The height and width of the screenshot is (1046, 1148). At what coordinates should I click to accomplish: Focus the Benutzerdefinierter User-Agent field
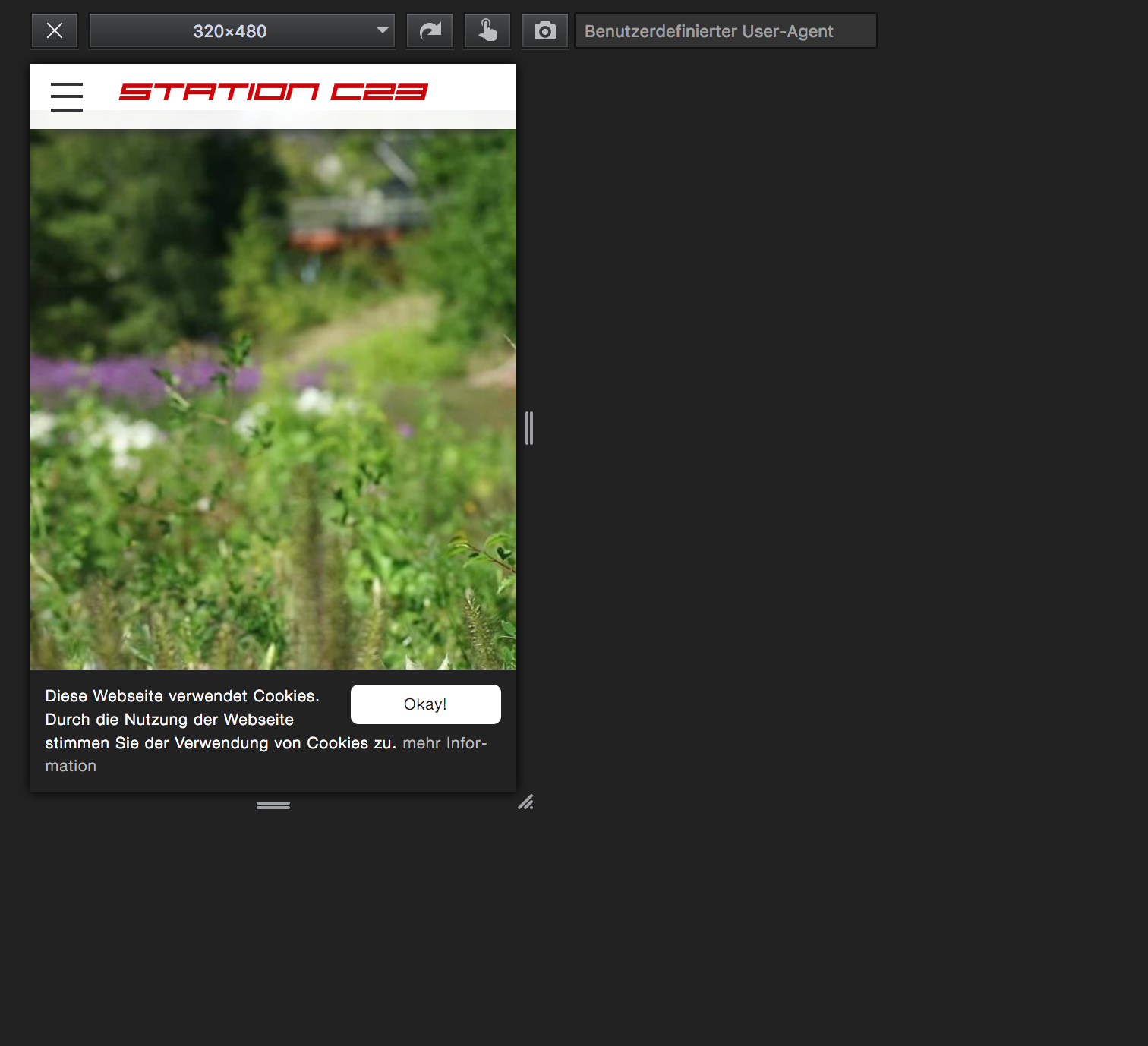[726, 31]
